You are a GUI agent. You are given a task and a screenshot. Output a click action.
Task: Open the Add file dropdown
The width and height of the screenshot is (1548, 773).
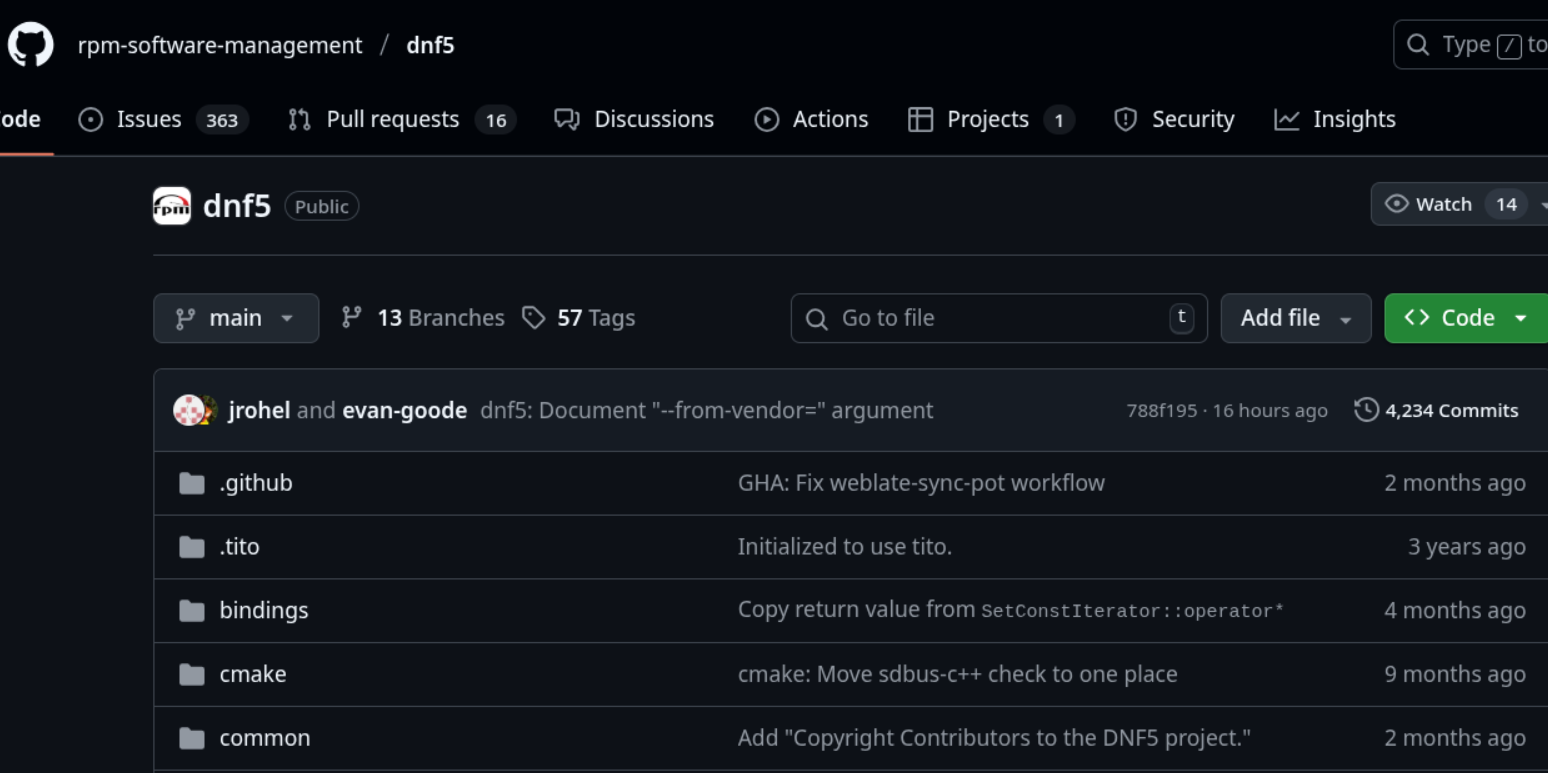1295,318
